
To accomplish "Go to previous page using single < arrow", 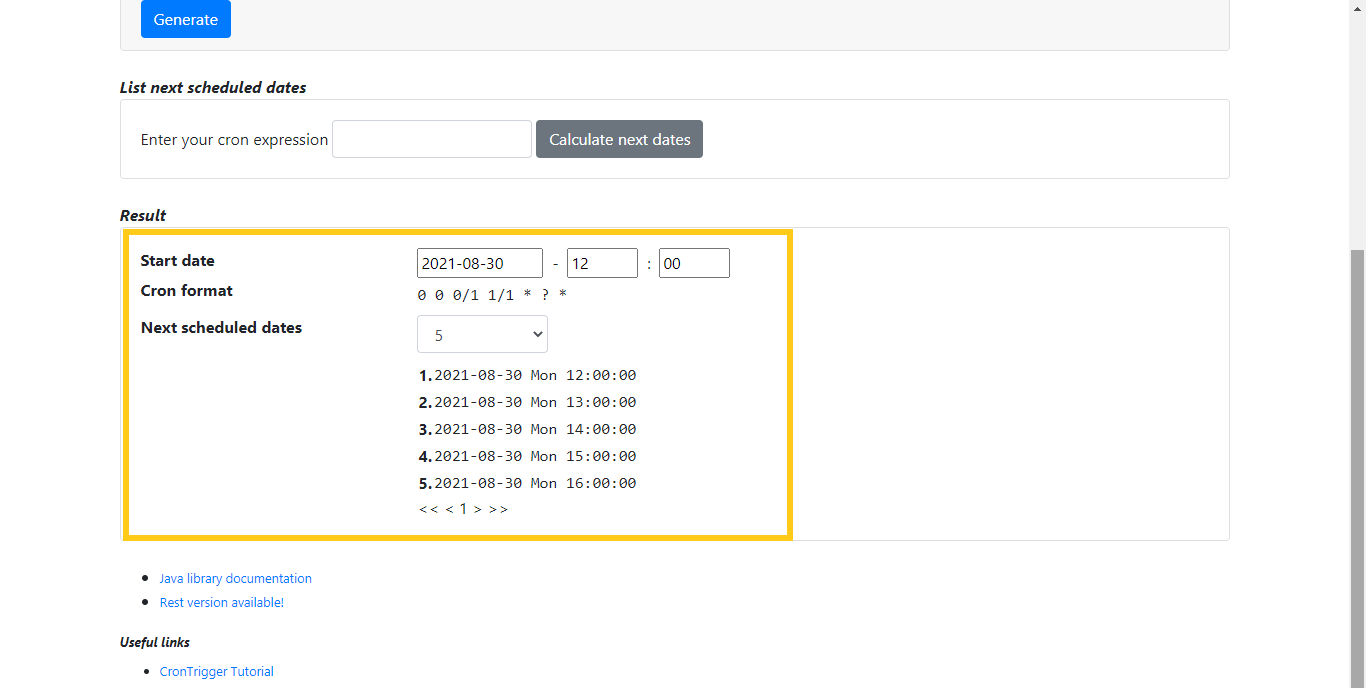I will 449,509.
